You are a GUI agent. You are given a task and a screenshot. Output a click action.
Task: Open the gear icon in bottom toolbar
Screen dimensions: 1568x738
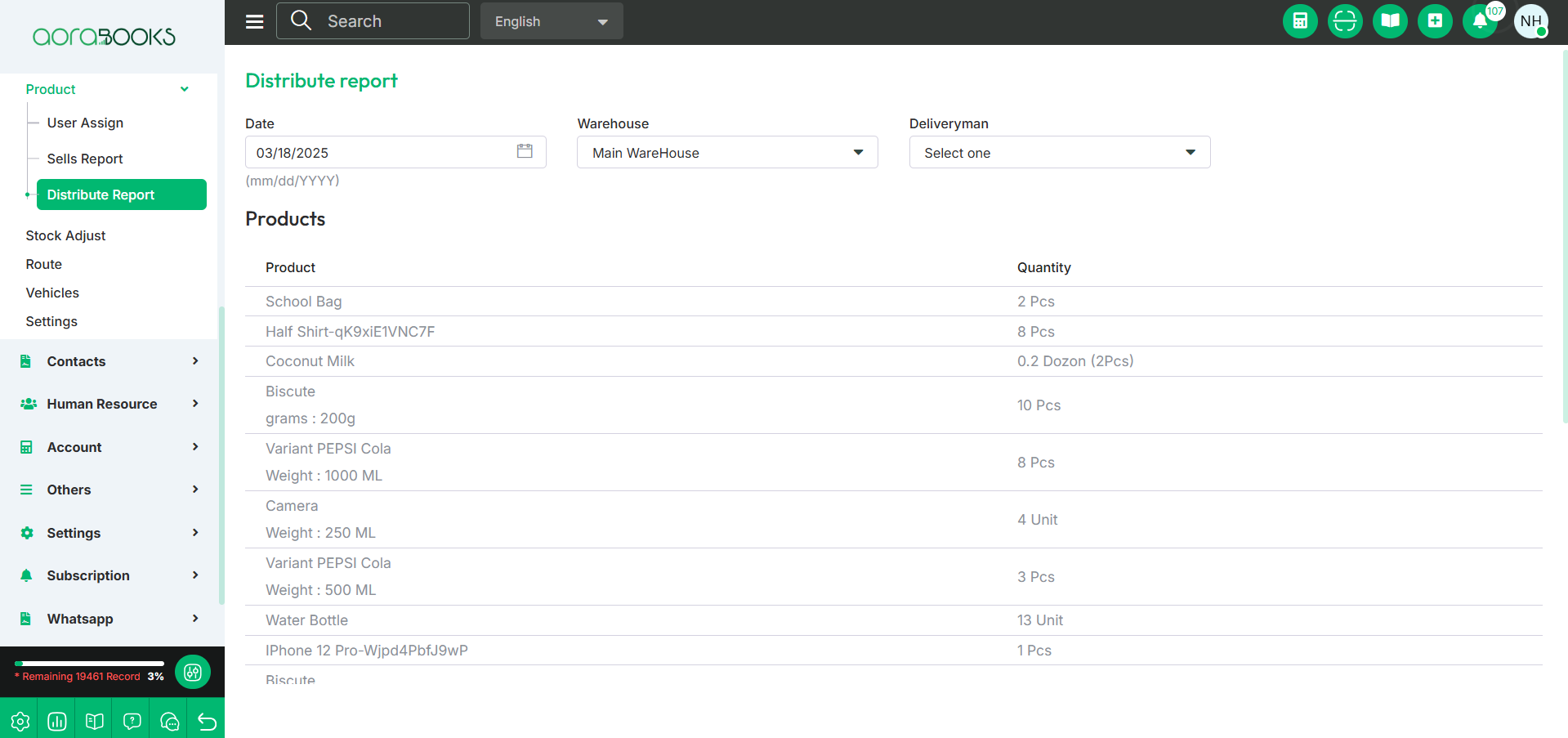[x=20, y=721]
